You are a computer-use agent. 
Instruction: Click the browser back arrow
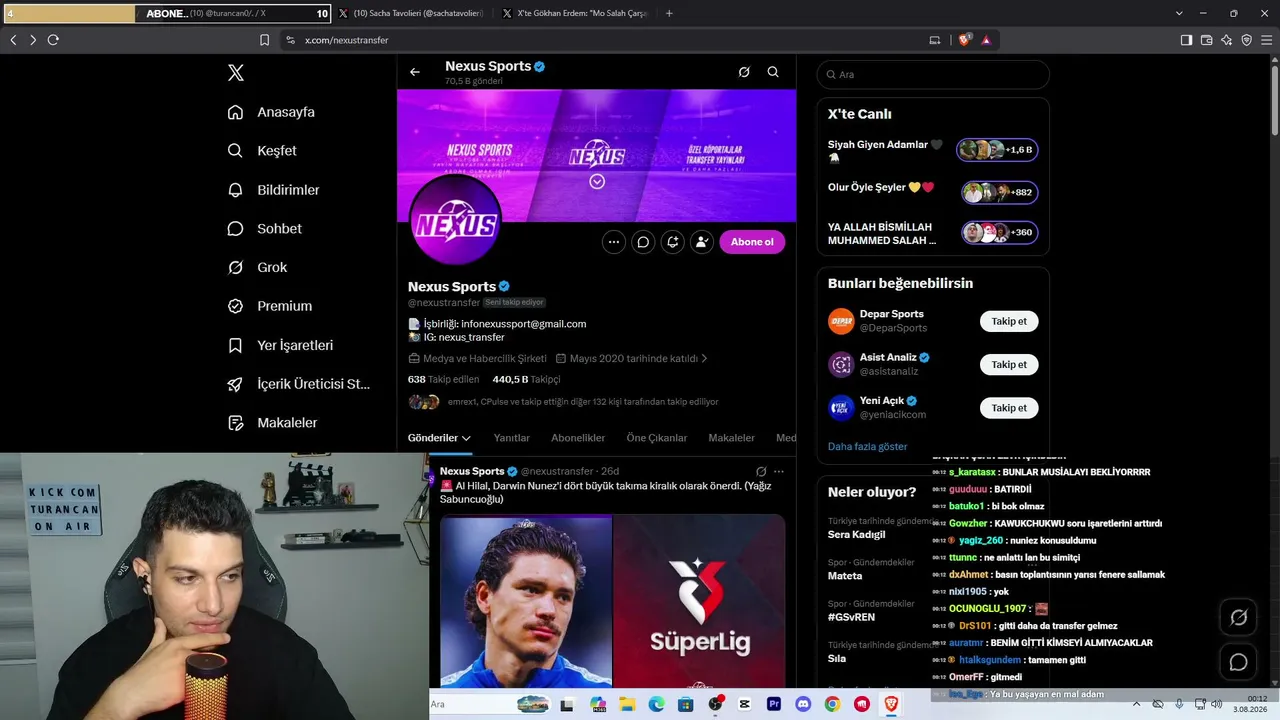coord(13,40)
